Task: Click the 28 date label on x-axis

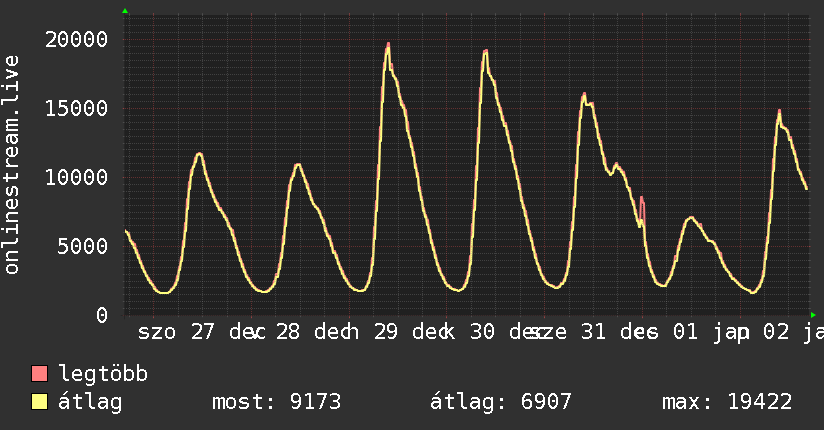Action: (287, 332)
